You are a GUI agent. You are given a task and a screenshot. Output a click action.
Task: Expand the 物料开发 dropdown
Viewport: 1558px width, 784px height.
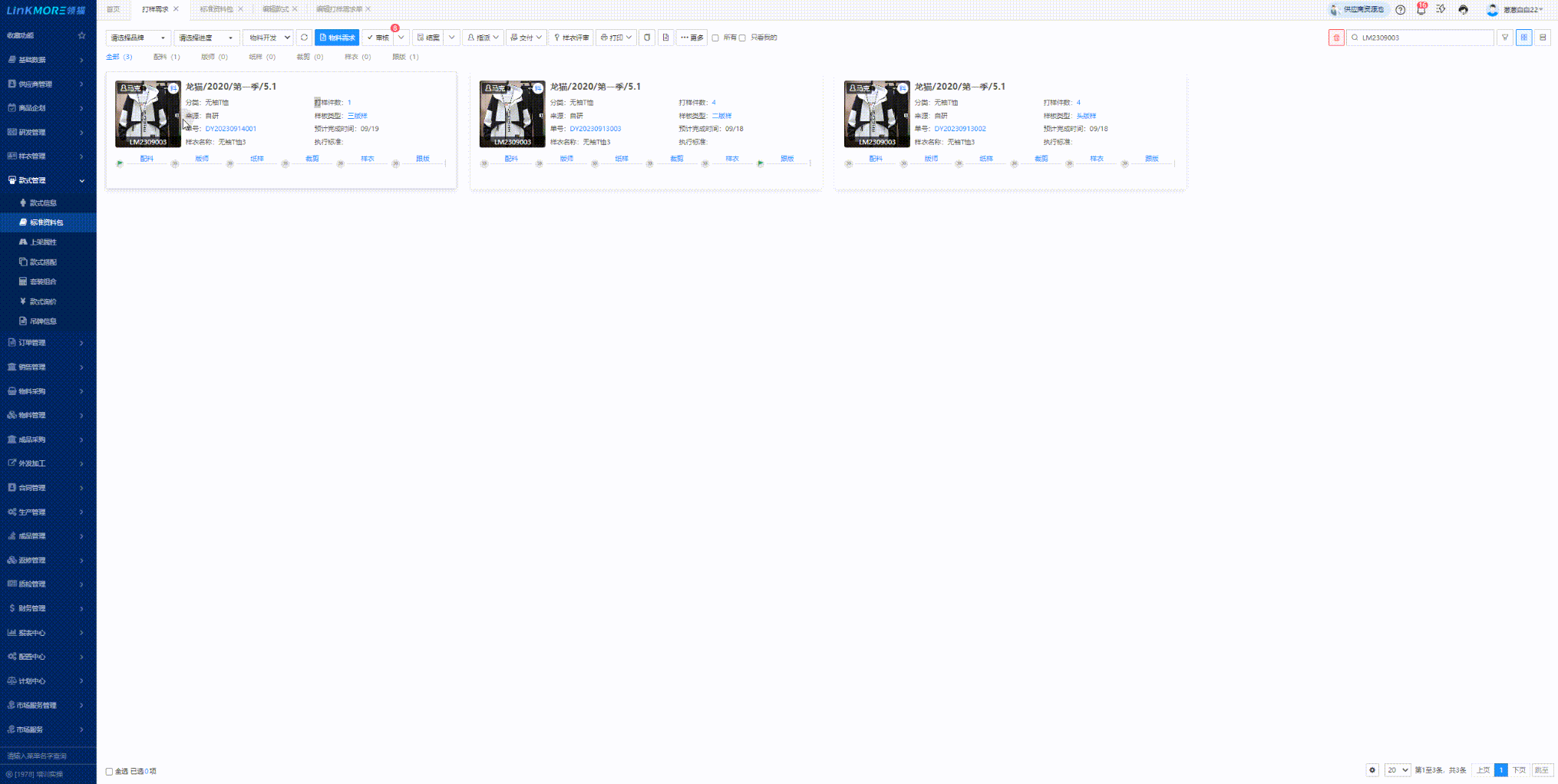point(268,38)
